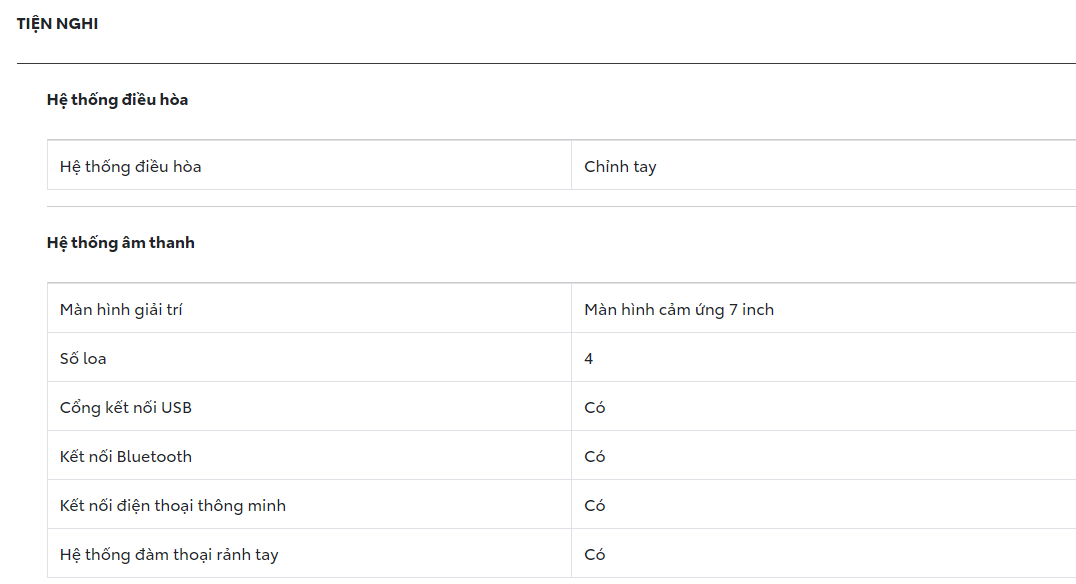
Task: Expand the Hệ thống âm thanh subsection heading
Action: click(x=120, y=243)
